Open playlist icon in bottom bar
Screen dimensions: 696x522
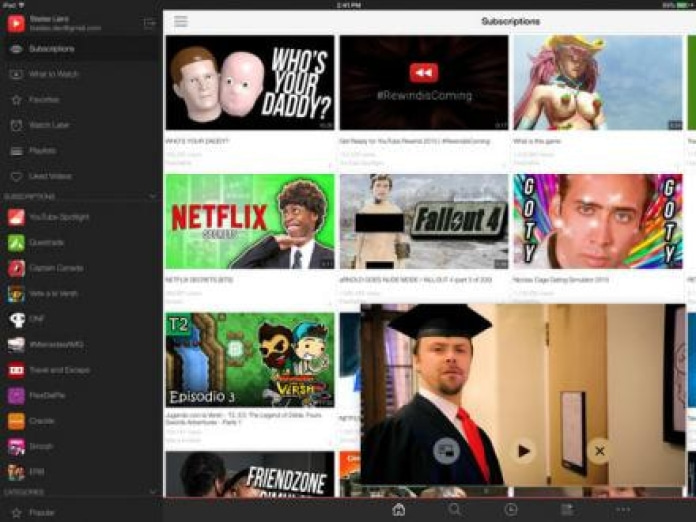coord(567,510)
